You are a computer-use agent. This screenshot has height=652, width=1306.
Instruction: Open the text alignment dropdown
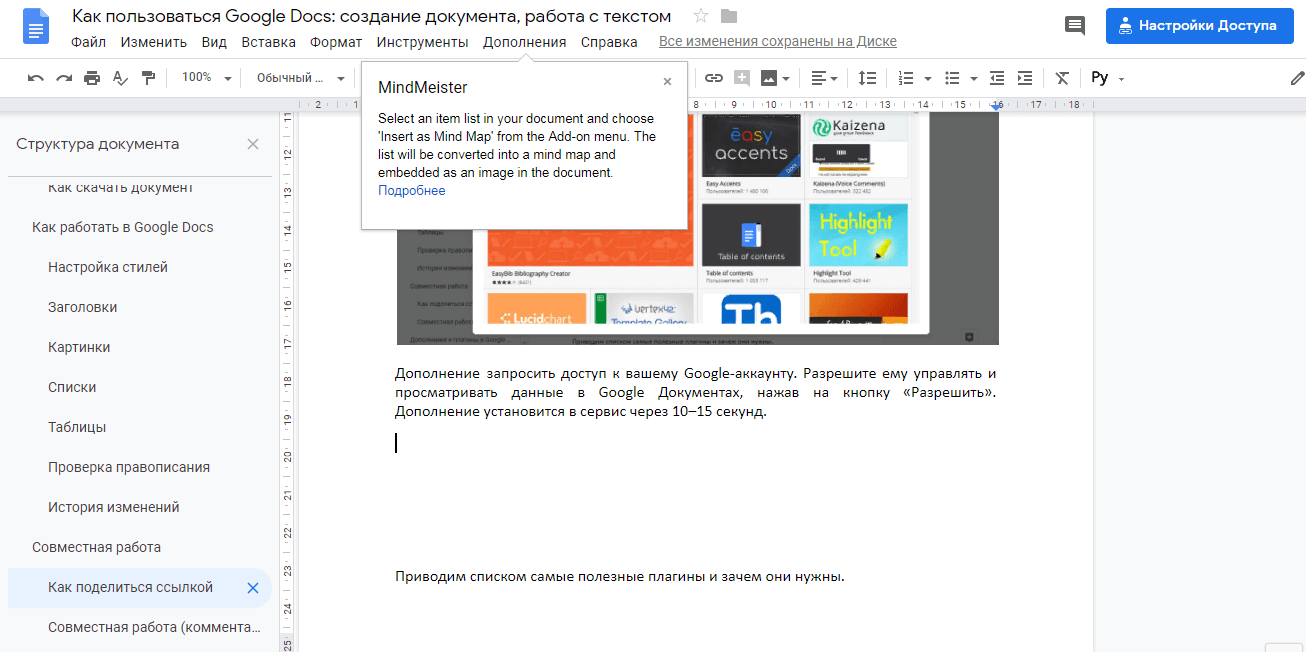click(821, 77)
